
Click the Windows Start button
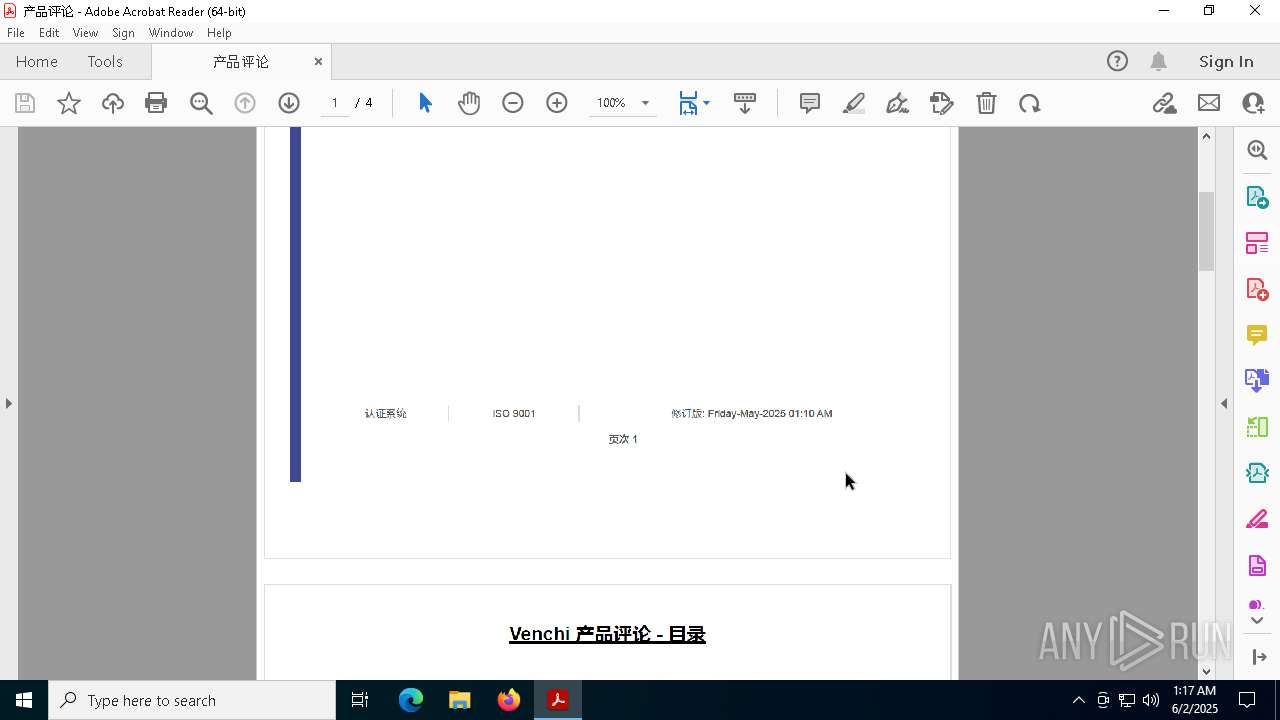coord(24,700)
